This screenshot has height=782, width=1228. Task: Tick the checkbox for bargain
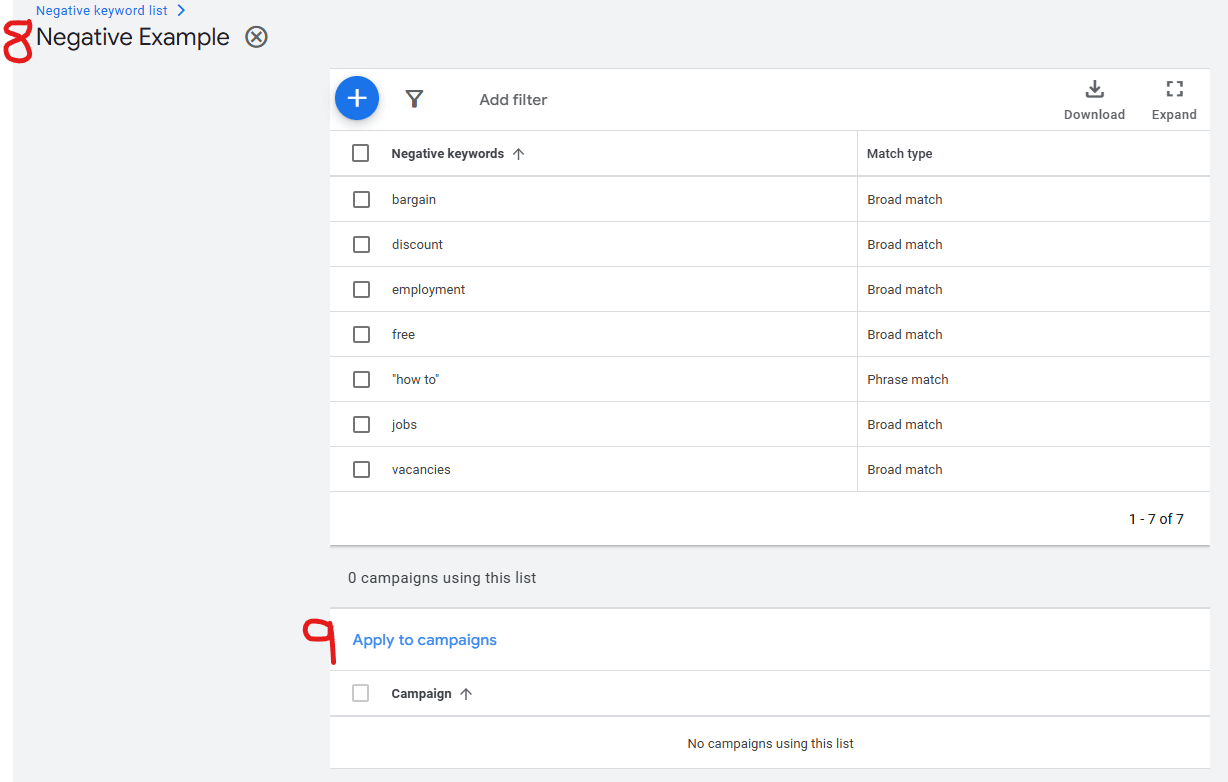click(361, 199)
